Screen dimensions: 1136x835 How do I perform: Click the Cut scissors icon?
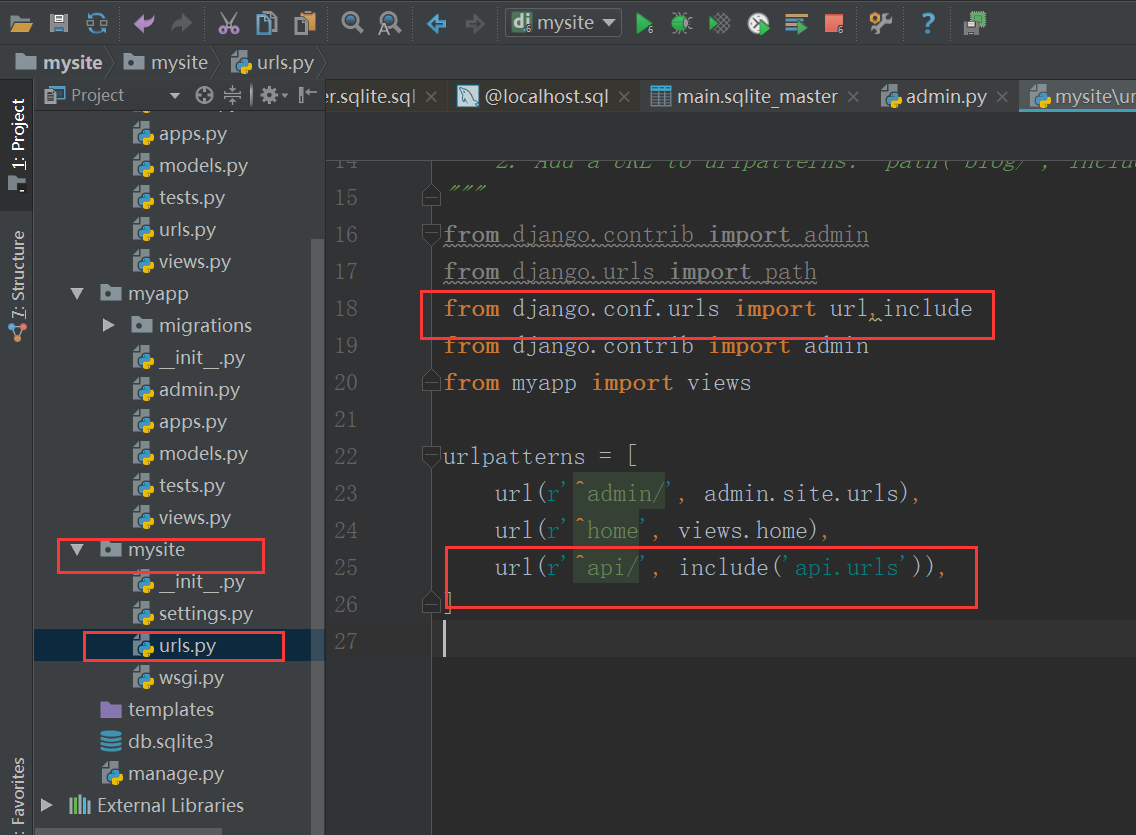click(x=229, y=23)
